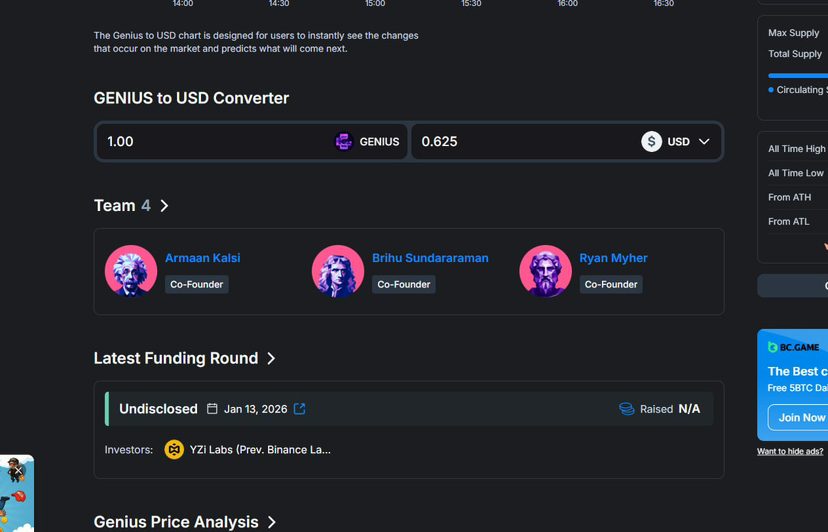Screen dimensions: 828x532
Task: Open Armaan Kalsi's profile link
Action: coord(202,258)
